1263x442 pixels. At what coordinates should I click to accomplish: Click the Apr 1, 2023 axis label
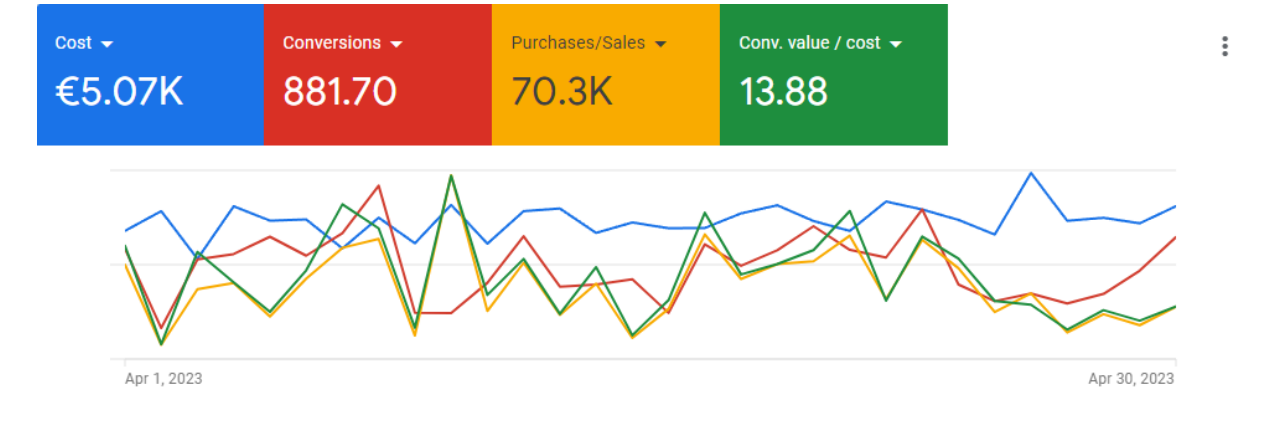point(163,379)
